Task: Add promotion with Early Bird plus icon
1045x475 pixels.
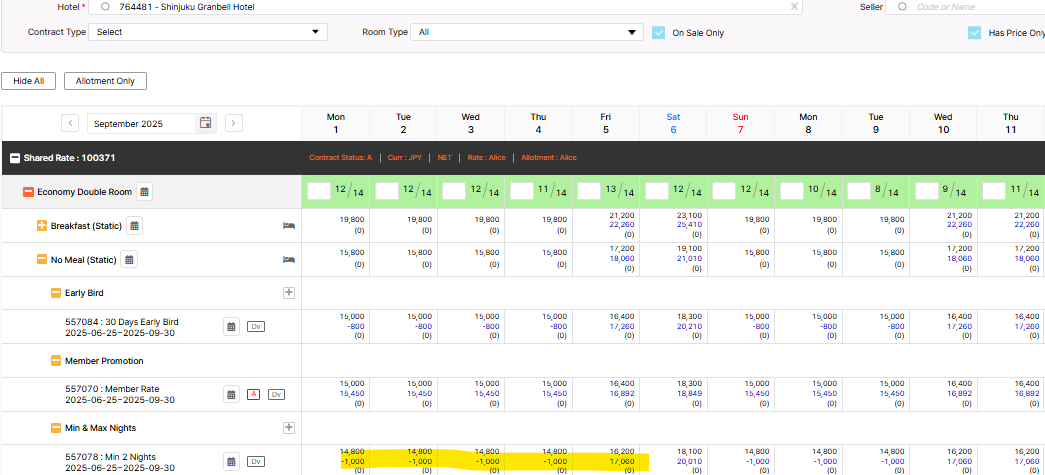Action: [x=289, y=293]
